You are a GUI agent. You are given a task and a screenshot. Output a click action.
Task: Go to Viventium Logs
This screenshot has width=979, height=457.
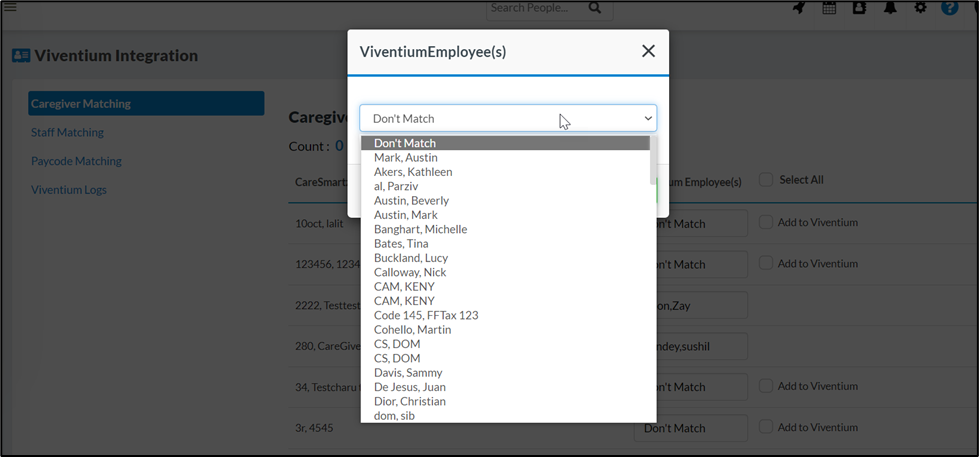tap(68, 190)
